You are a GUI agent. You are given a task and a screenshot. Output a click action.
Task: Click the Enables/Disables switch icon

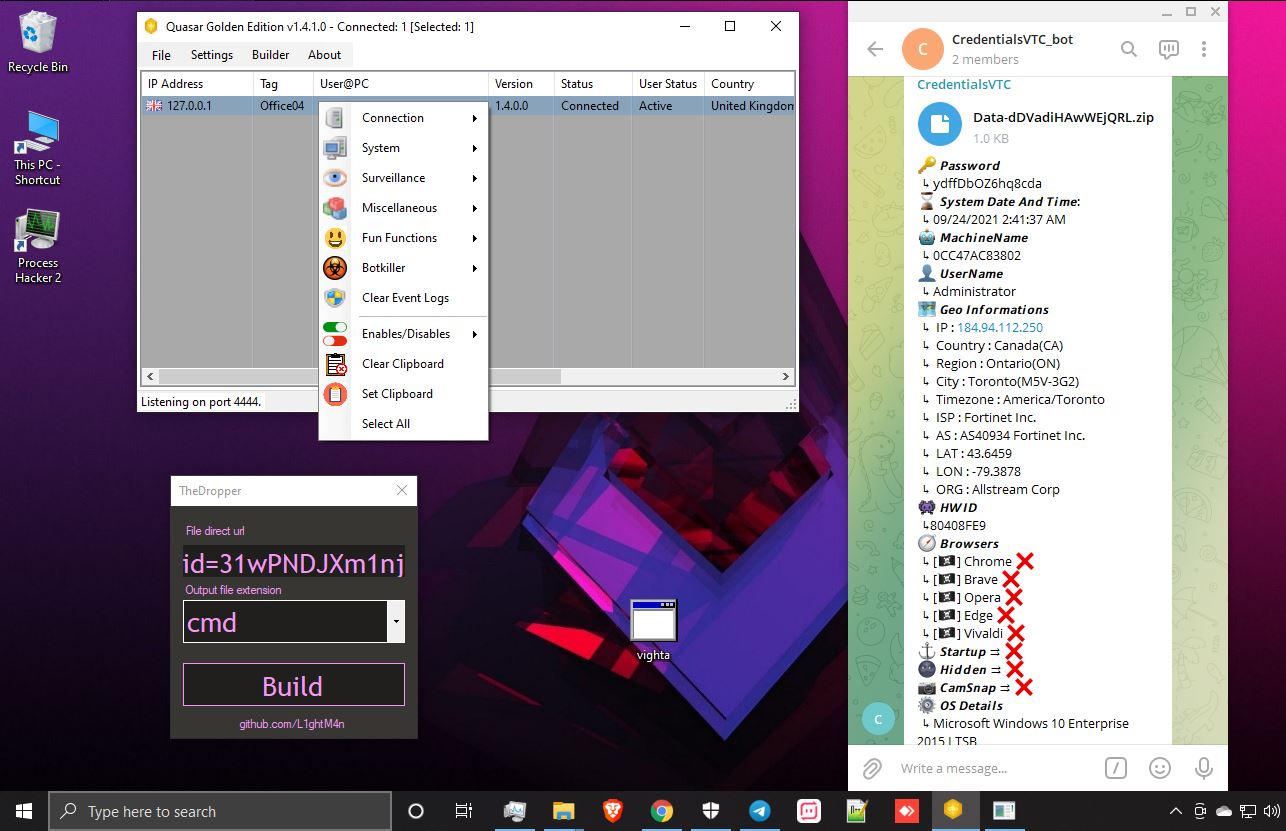point(335,334)
